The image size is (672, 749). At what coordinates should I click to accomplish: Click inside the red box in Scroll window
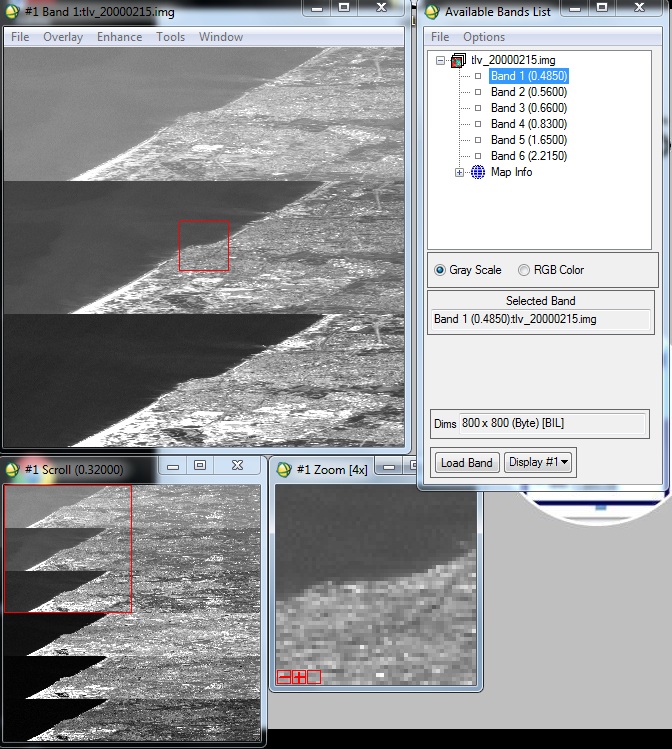(68, 548)
